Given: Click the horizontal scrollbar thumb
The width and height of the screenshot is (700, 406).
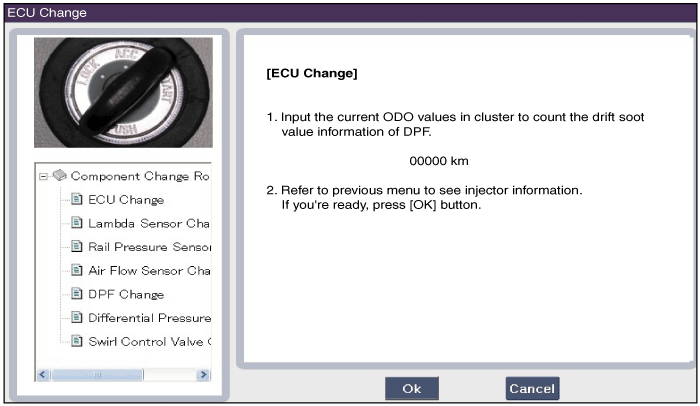Looking at the screenshot, I should [97, 374].
